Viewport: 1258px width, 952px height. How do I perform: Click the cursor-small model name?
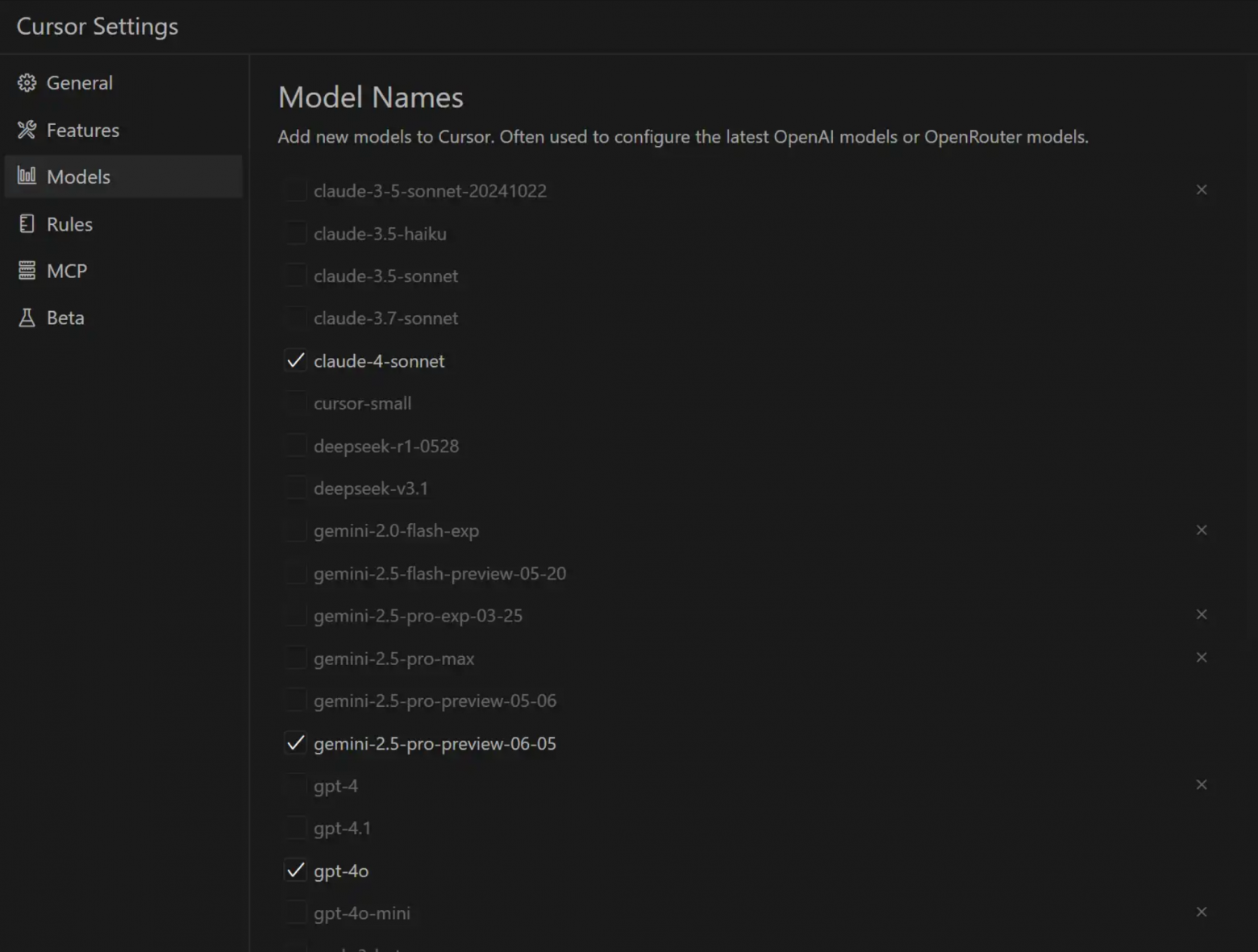(362, 403)
